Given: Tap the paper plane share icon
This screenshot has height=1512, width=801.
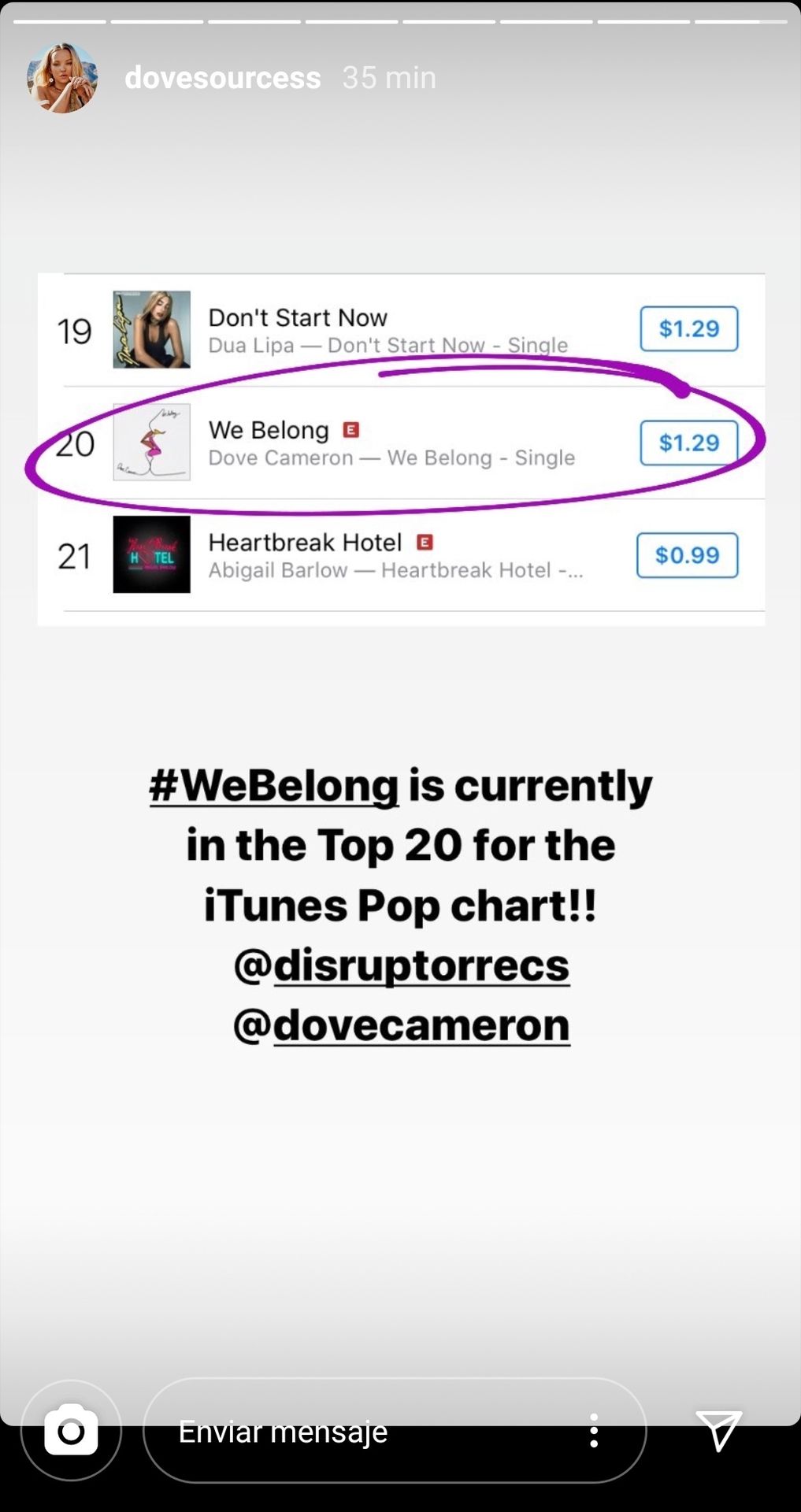Looking at the screenshot, I should tap(718, 1429).
